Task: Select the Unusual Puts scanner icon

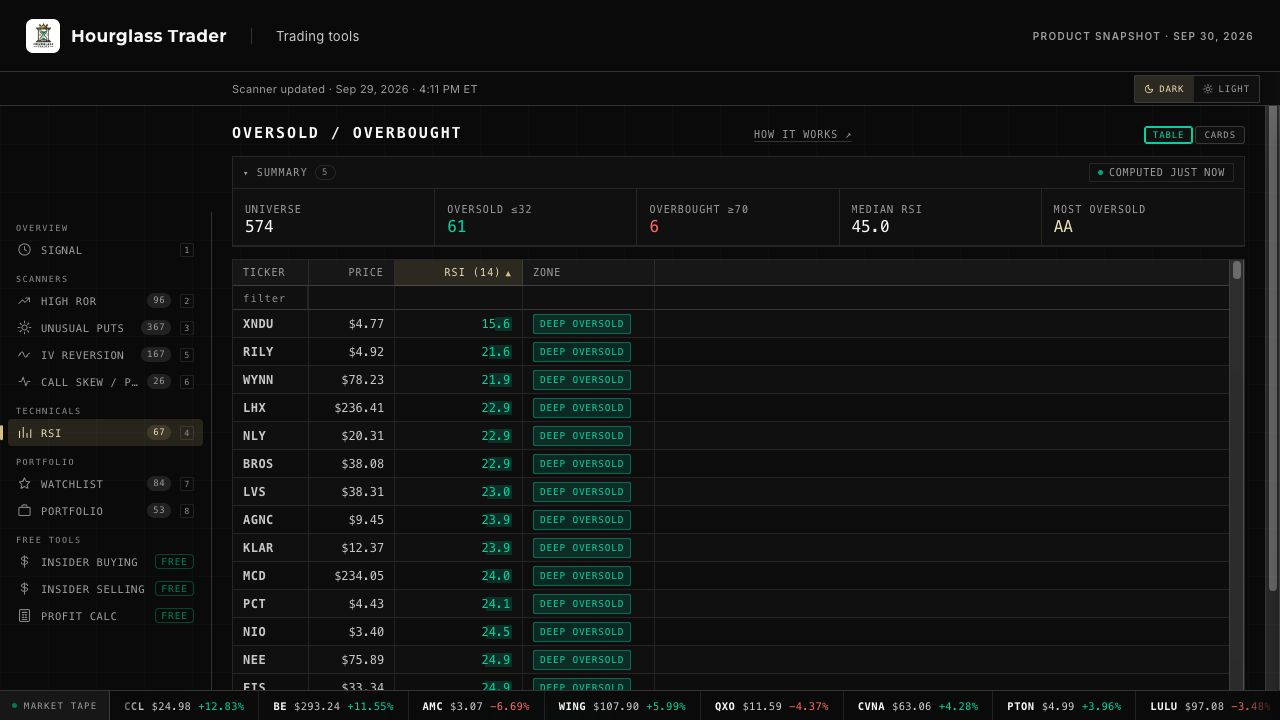Action: point(24,328)
